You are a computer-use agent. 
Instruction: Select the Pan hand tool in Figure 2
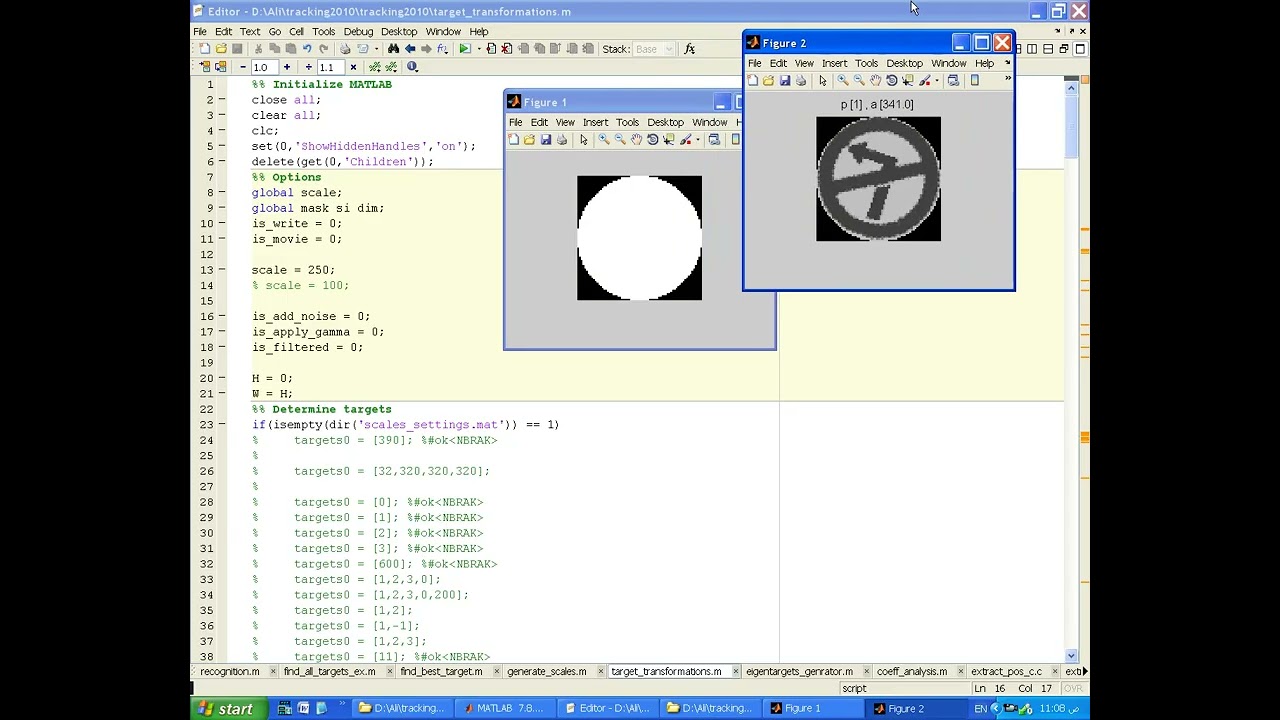(875, 81)
